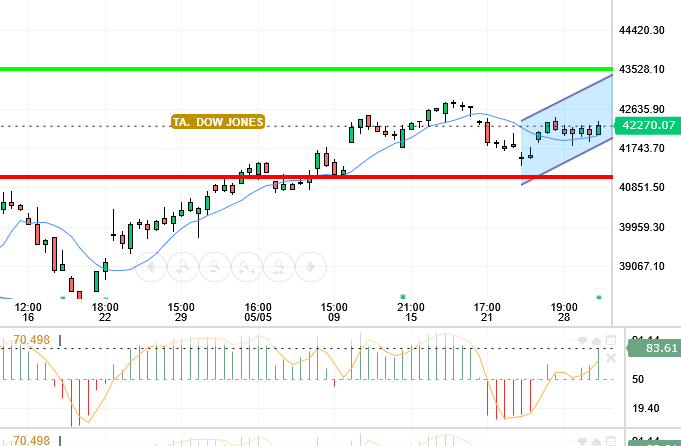The image size is (681, 446).
Task: Click the 39067.10 price axis label
Action: coord(641,266)
